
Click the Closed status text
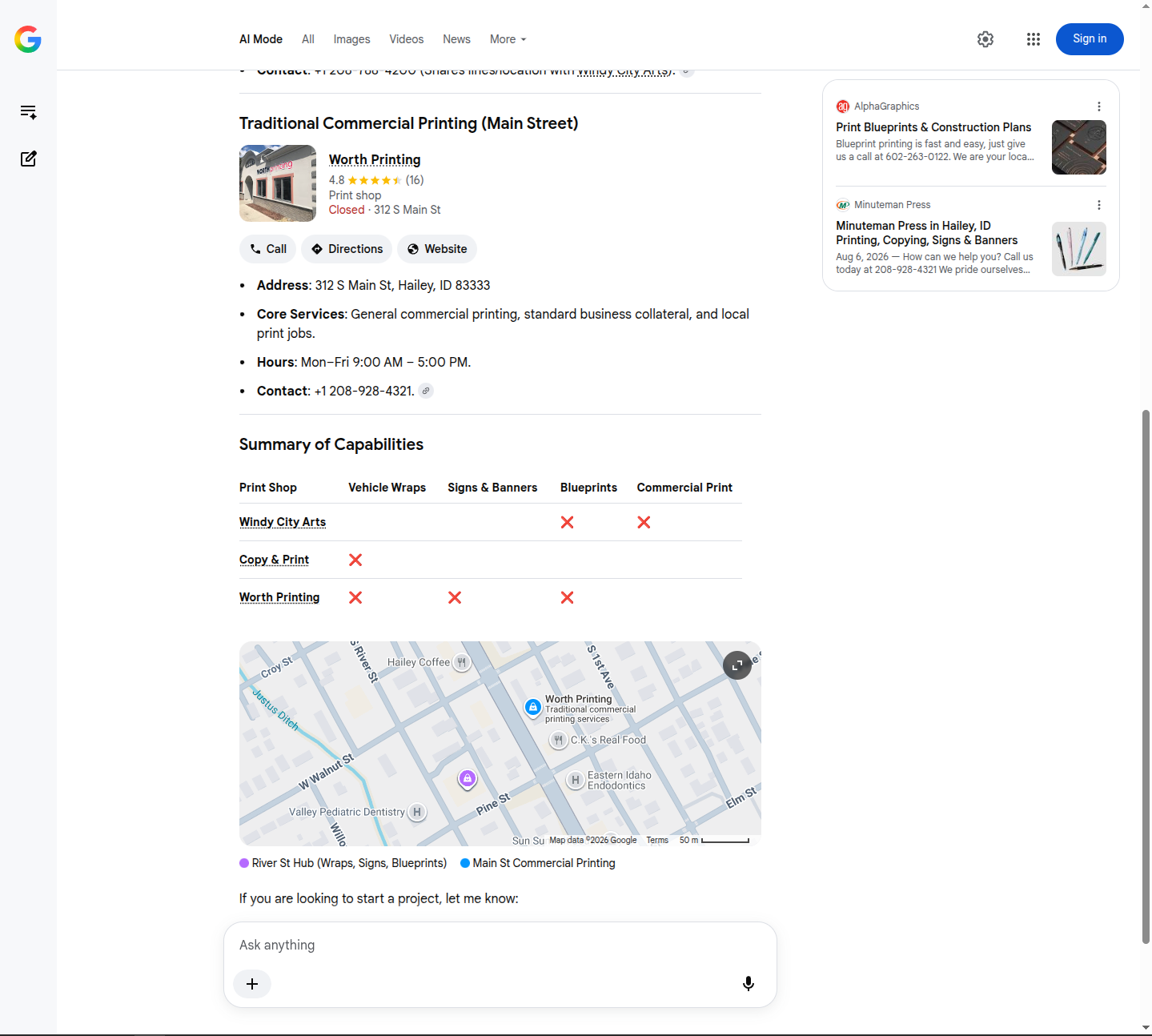coord(347,210)
